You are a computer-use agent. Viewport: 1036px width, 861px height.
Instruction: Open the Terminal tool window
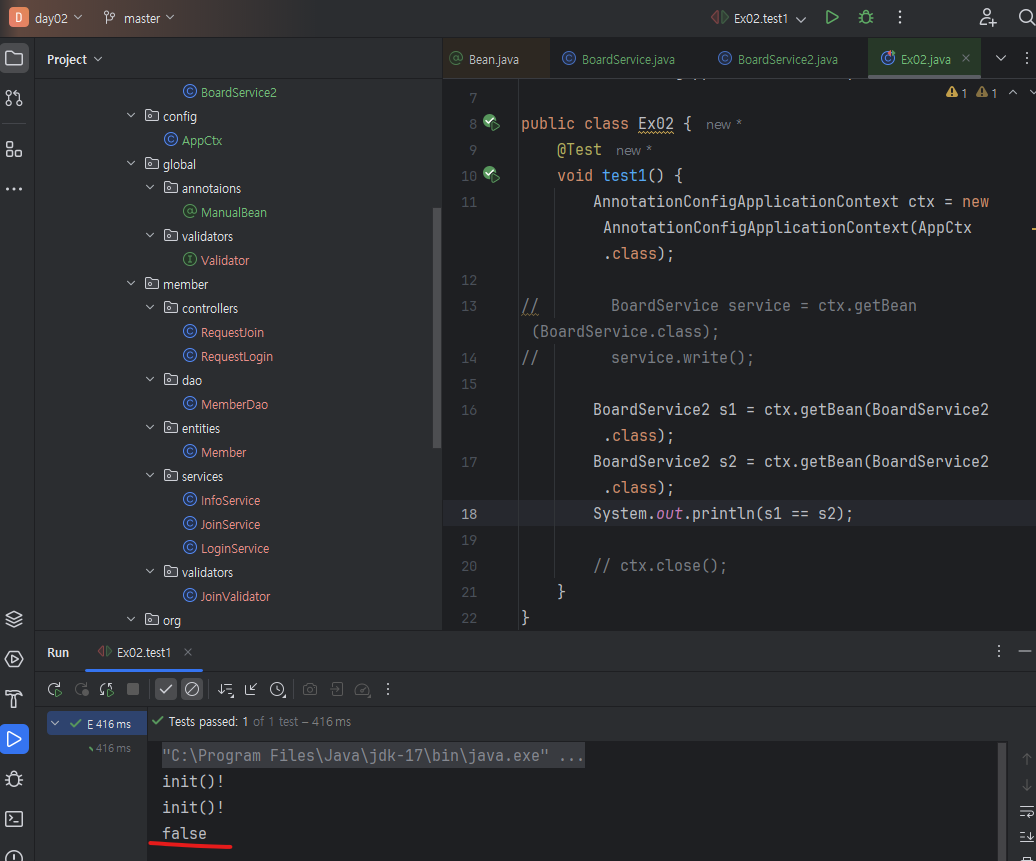point(14,819)
